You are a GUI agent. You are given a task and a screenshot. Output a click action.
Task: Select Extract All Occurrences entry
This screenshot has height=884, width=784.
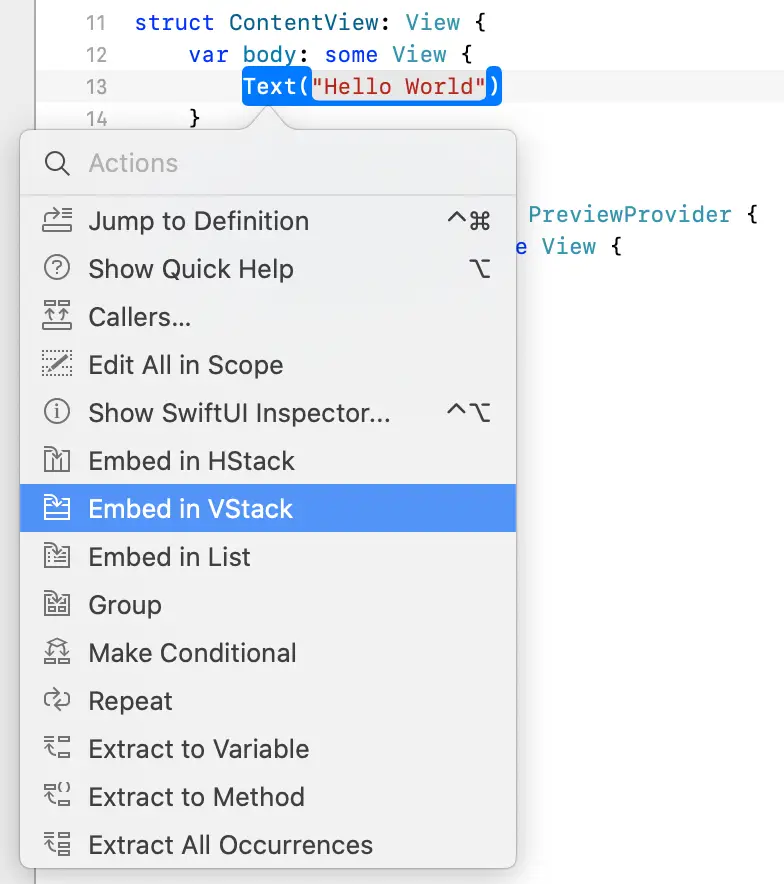coord(268,845)
